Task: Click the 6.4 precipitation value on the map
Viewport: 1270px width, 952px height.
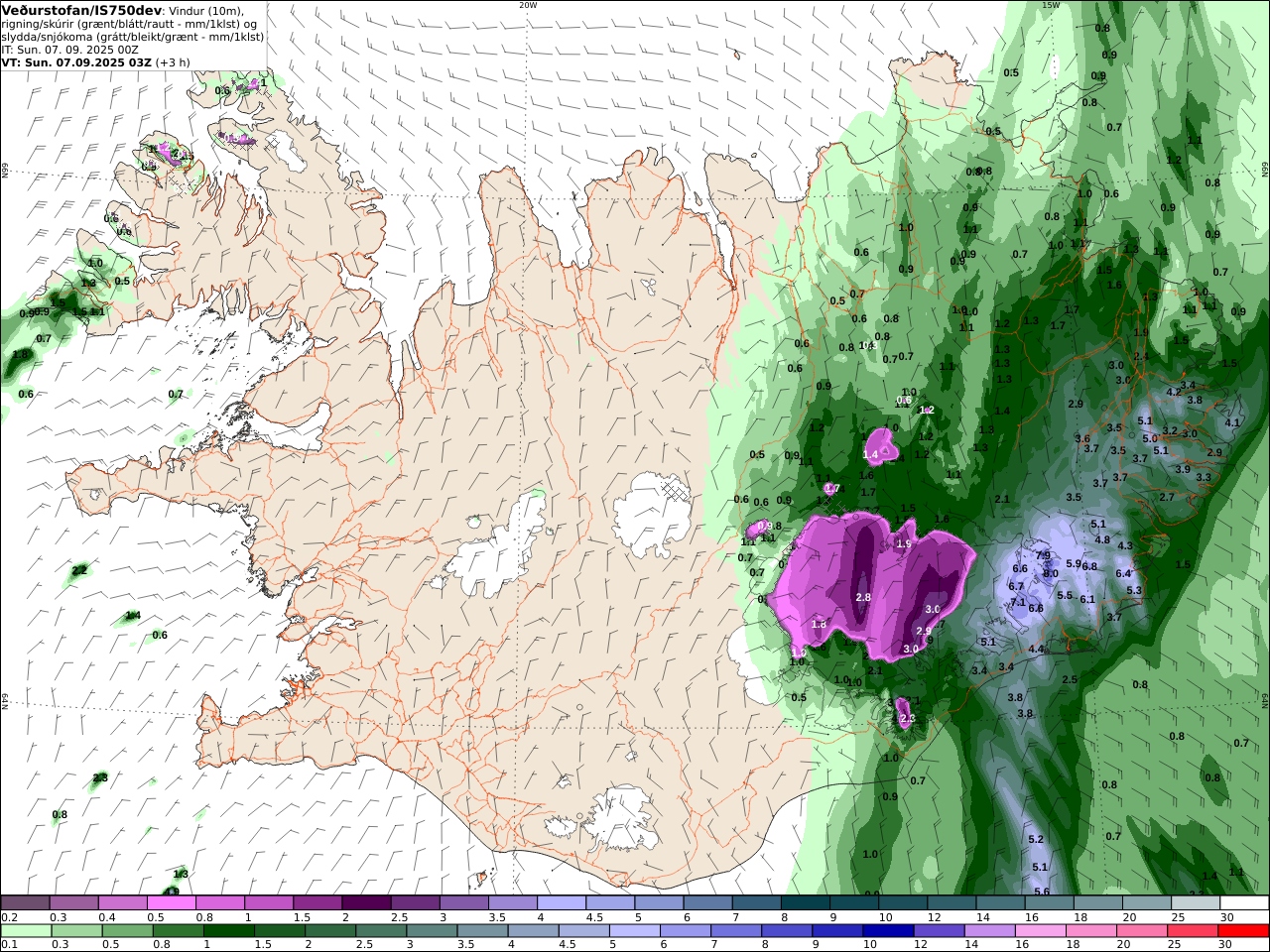Action: click(1123, 573)
